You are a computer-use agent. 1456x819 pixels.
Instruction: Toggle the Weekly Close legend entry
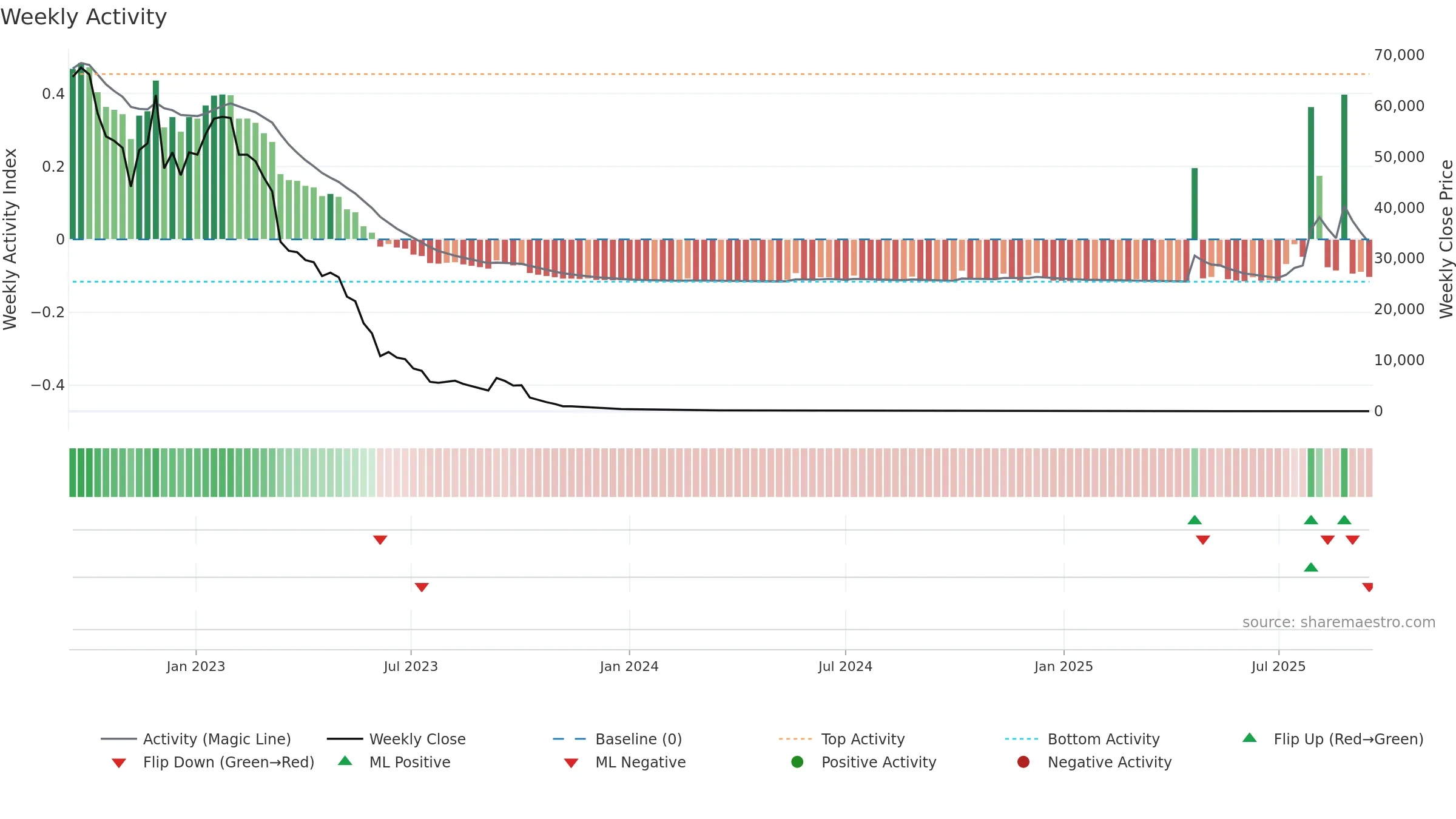click(x=396, y=739)
